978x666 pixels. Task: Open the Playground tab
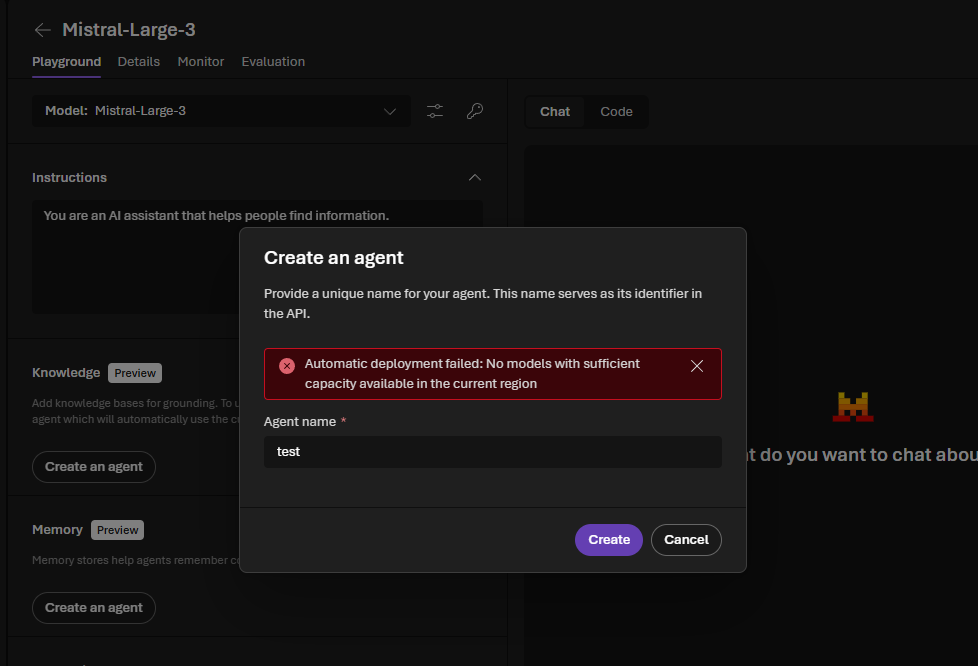[x=67, y=62]
